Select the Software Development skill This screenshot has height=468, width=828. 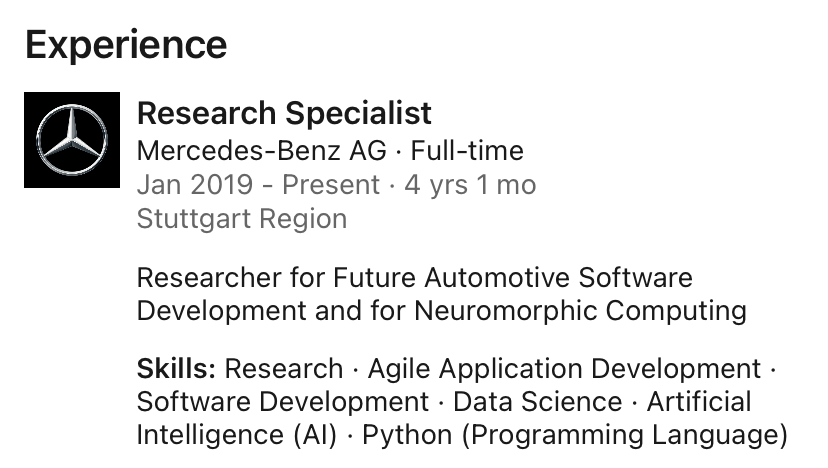pos(283,402)
